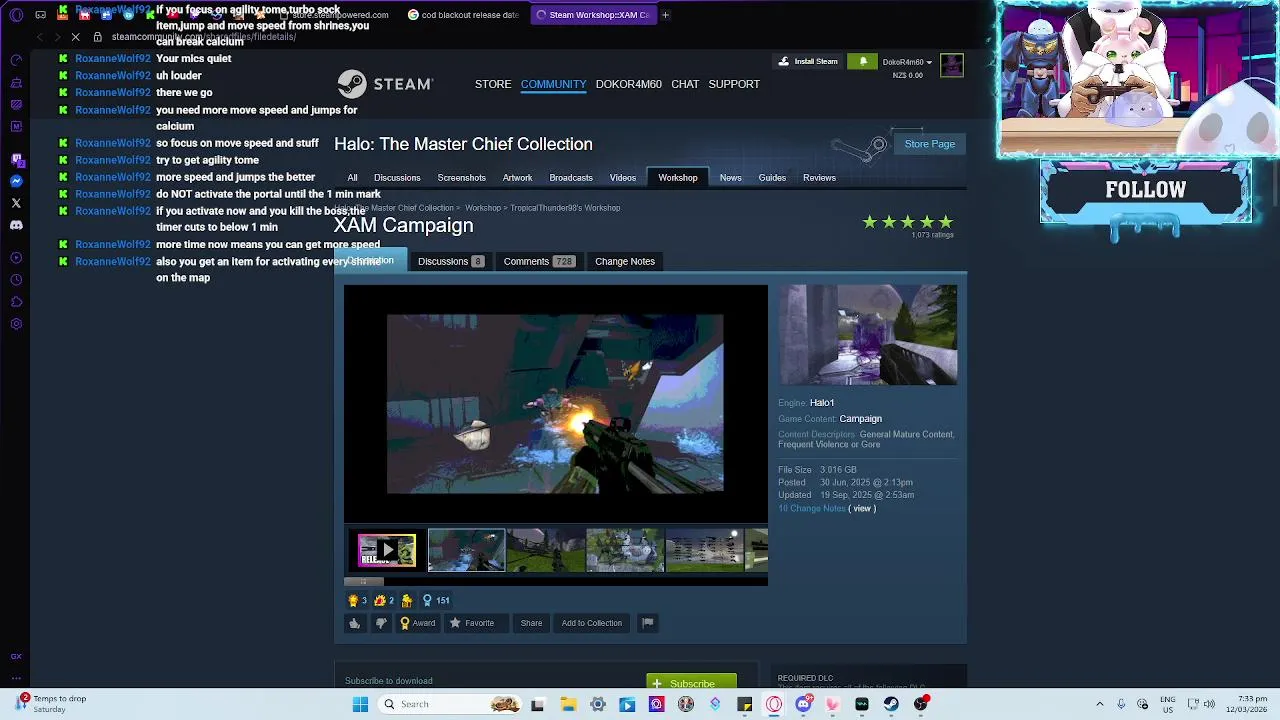Click the user avatar in Steam header
The height and width of the screenshot is (720, 1280).
951,66
